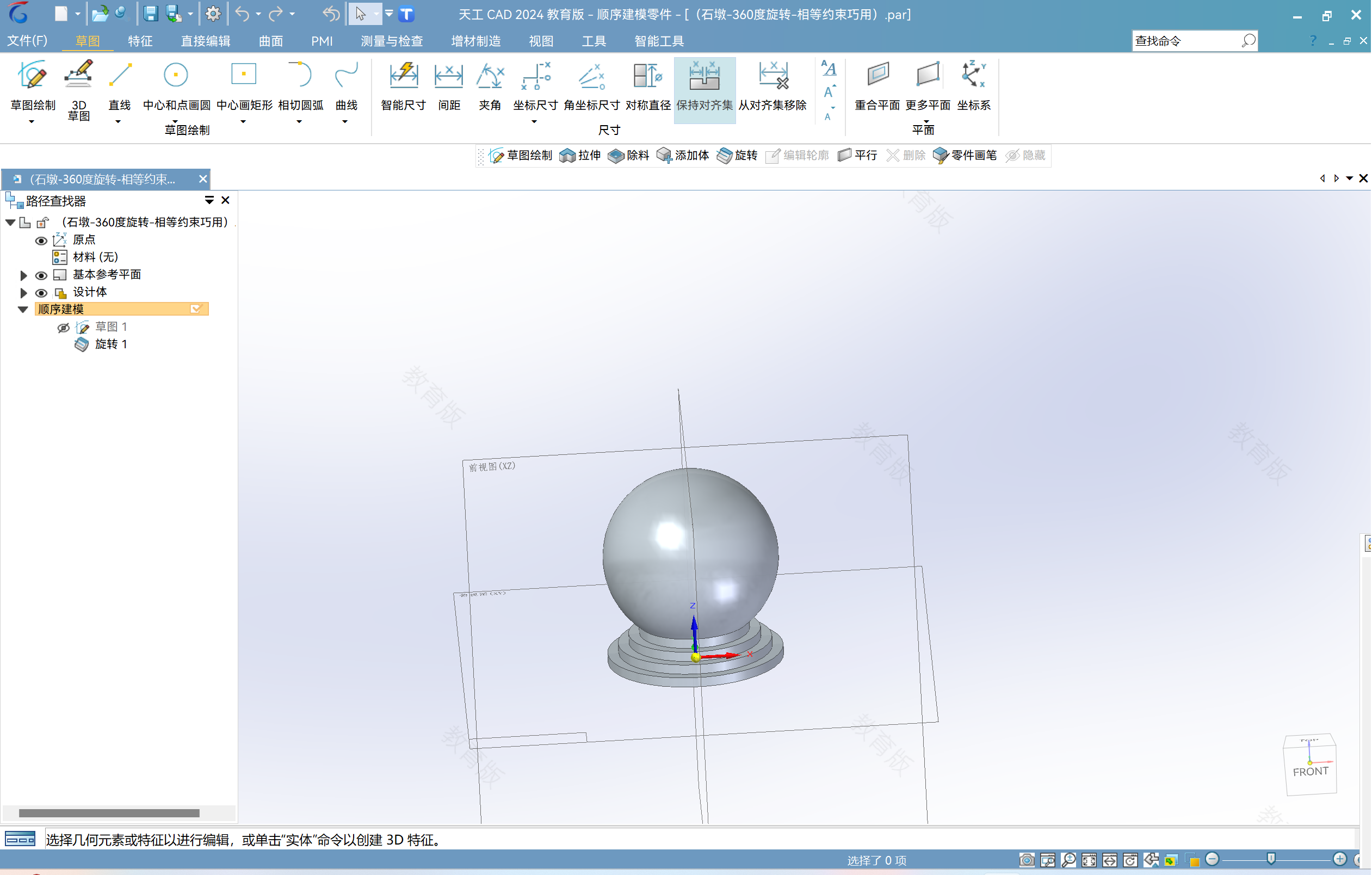Choose the 中心画矩形 rectangle tool

coord(244,85)
